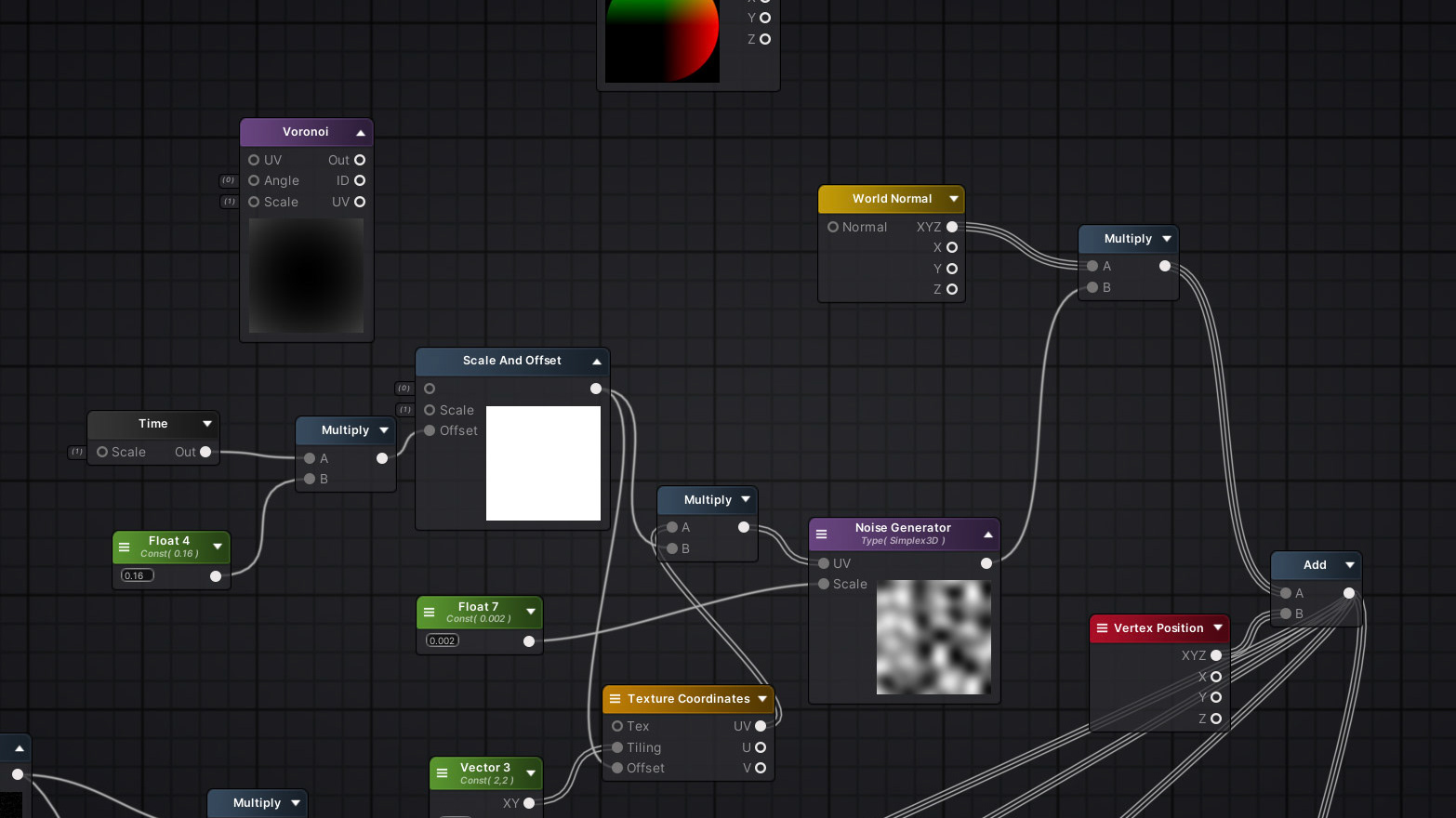Click the Vertex Position XYZ output port
Image resolution: width=1456 pixels, height=818 pixels.
pyautogui.click(x=1216, y=655)
